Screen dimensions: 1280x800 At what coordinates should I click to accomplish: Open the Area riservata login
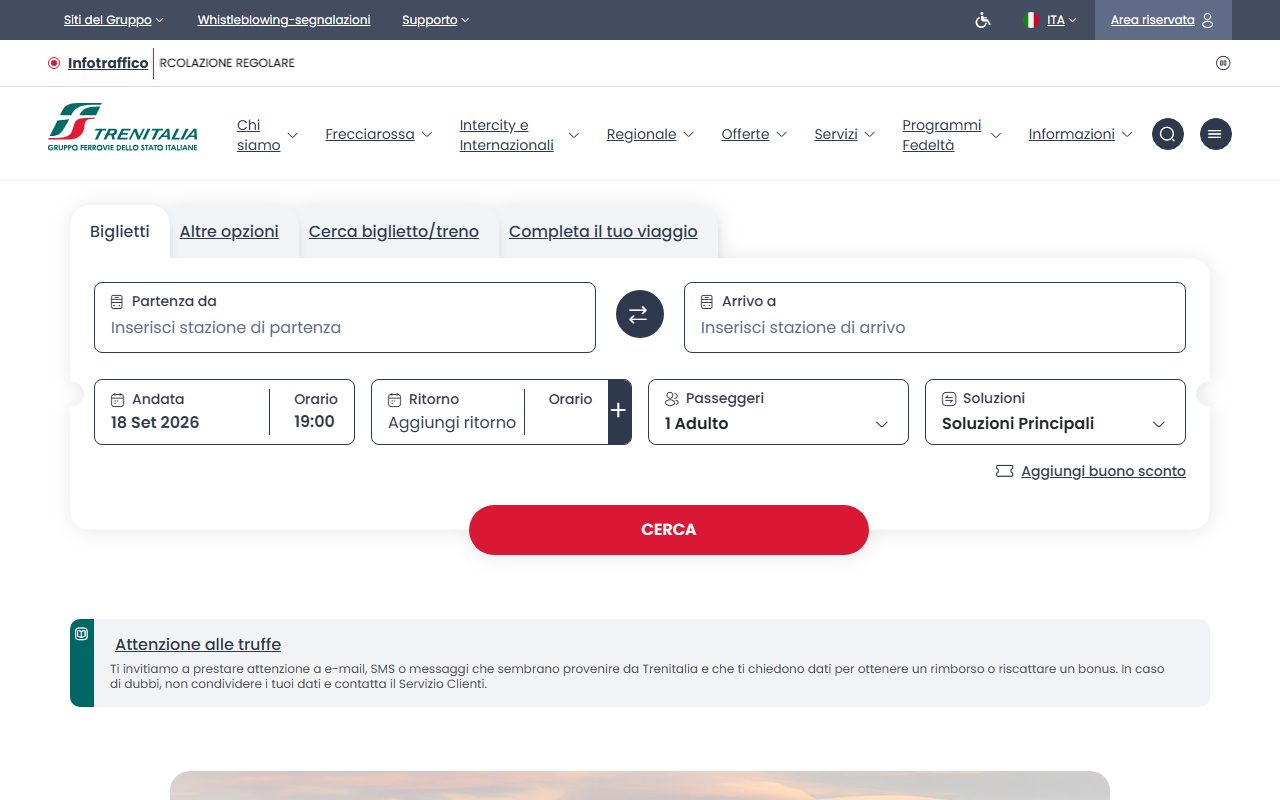(x=1163, y=20)
